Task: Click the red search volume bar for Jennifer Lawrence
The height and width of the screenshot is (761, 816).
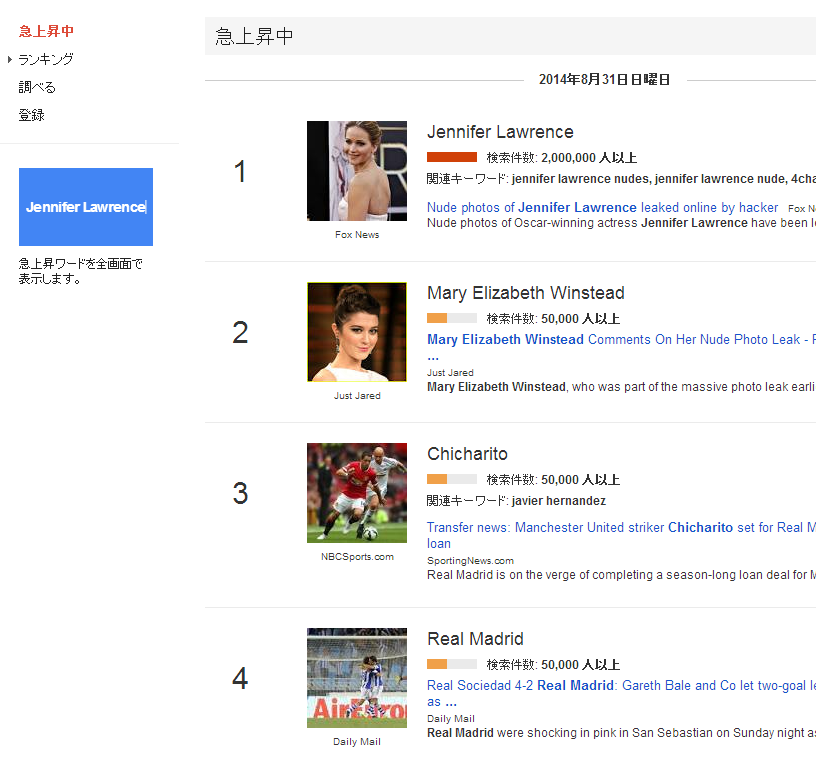Action: point(452,157)
